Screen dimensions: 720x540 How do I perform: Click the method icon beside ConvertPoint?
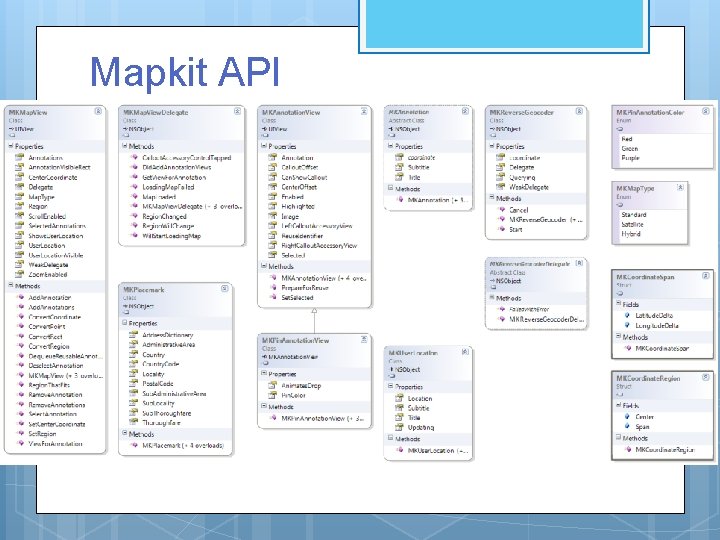pyautogui.click(x=20, y=326)
